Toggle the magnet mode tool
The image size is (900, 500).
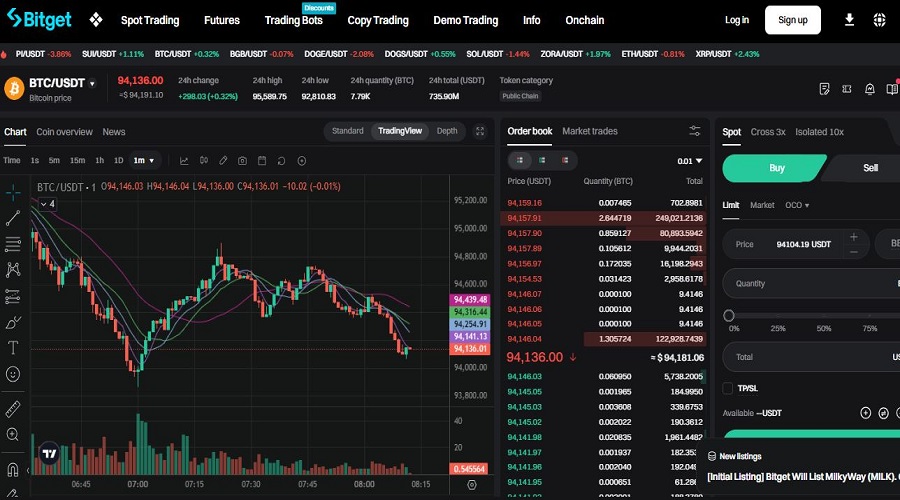[x=13, y=470]
